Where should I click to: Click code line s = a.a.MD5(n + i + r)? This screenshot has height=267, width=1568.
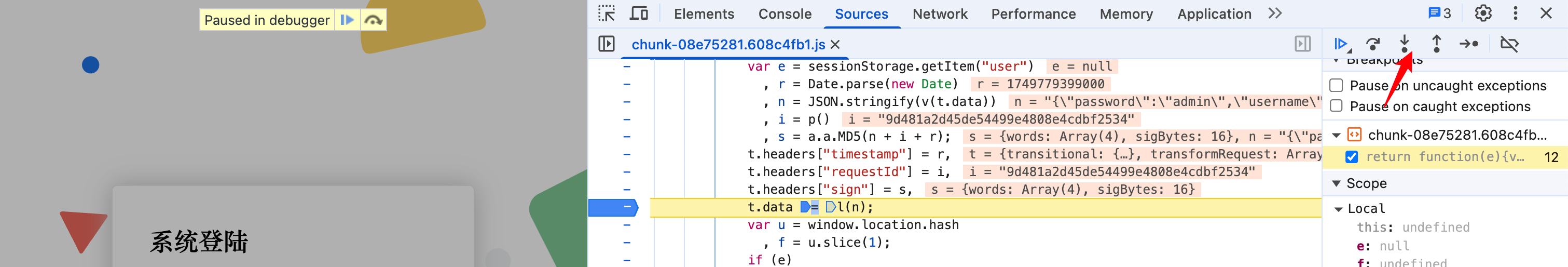coord(857,137)
